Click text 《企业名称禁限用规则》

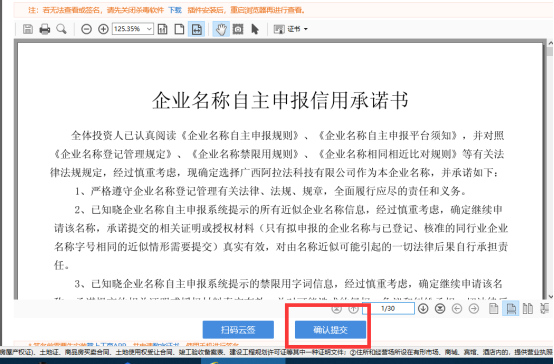pyautogui.click(x=245, y=154)
